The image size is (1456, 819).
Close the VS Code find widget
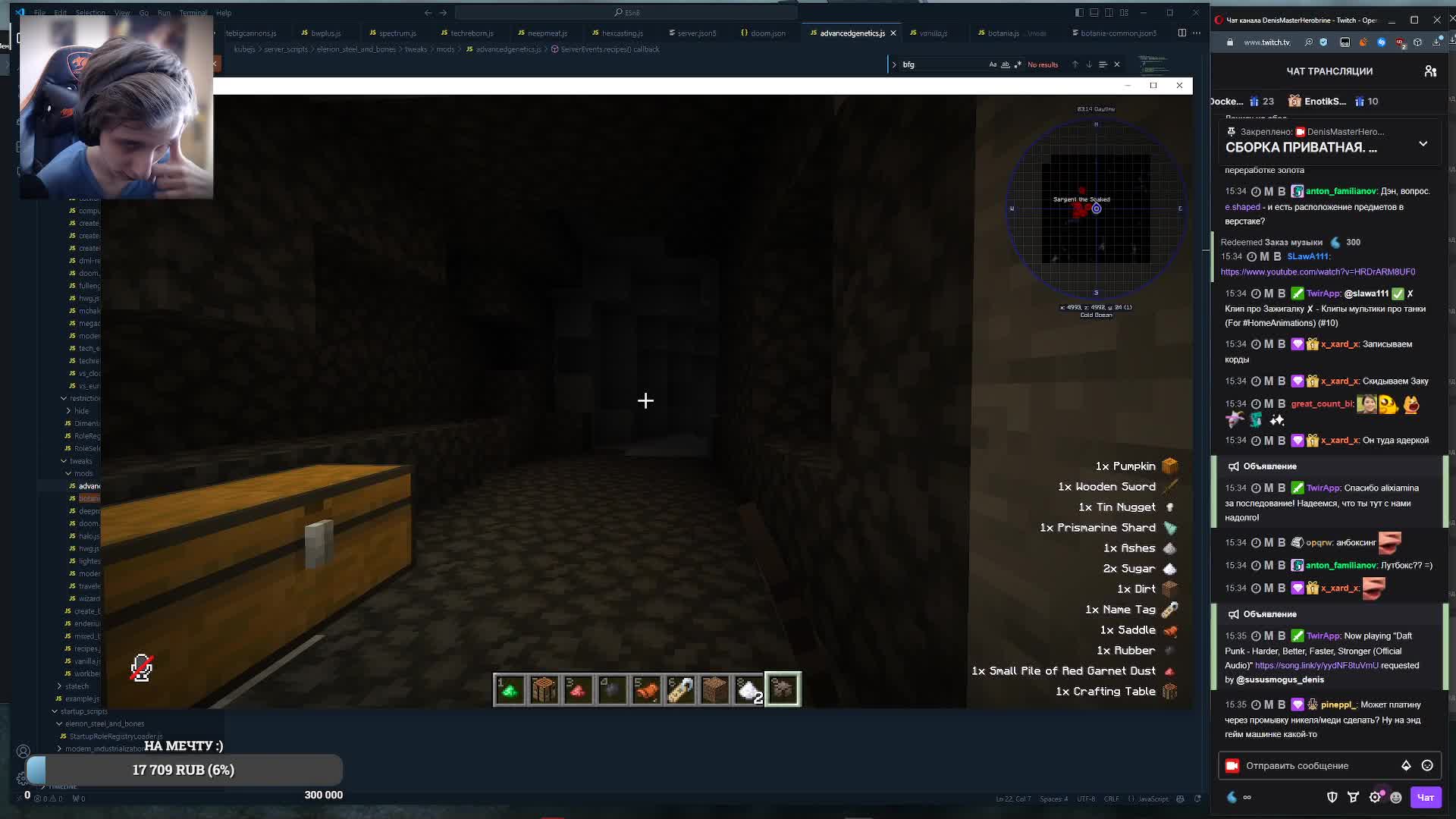pos(1117,64)
